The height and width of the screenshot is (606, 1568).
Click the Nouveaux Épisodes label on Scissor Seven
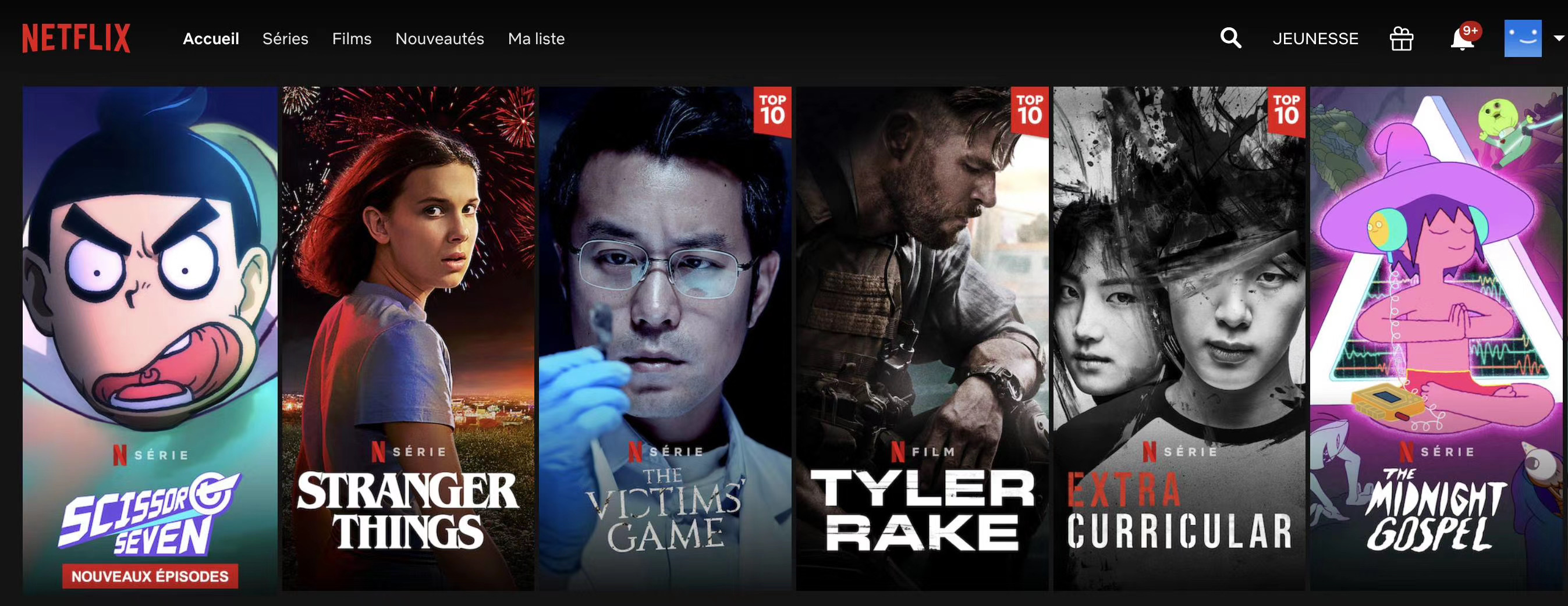pyautogui.click(x=150, y=576)
